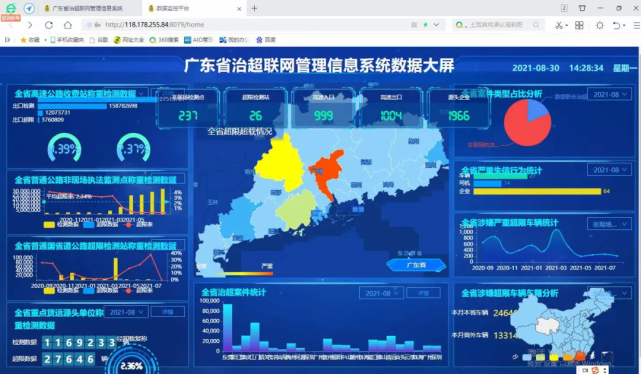The width and height of the screenshot is (641, 374).
Task: Open the 重点货运源头单位 2021-08 dropdown
Action: [x=126, y=312]
